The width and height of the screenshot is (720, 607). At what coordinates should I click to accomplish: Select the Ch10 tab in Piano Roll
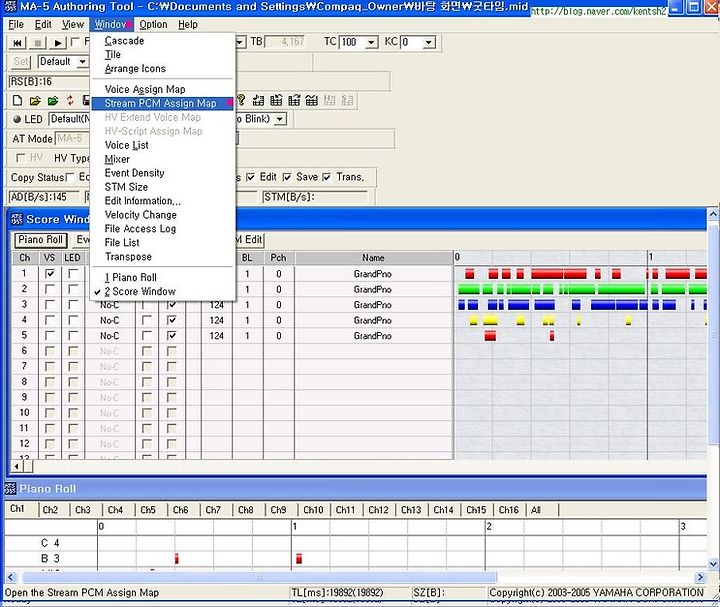313,510
